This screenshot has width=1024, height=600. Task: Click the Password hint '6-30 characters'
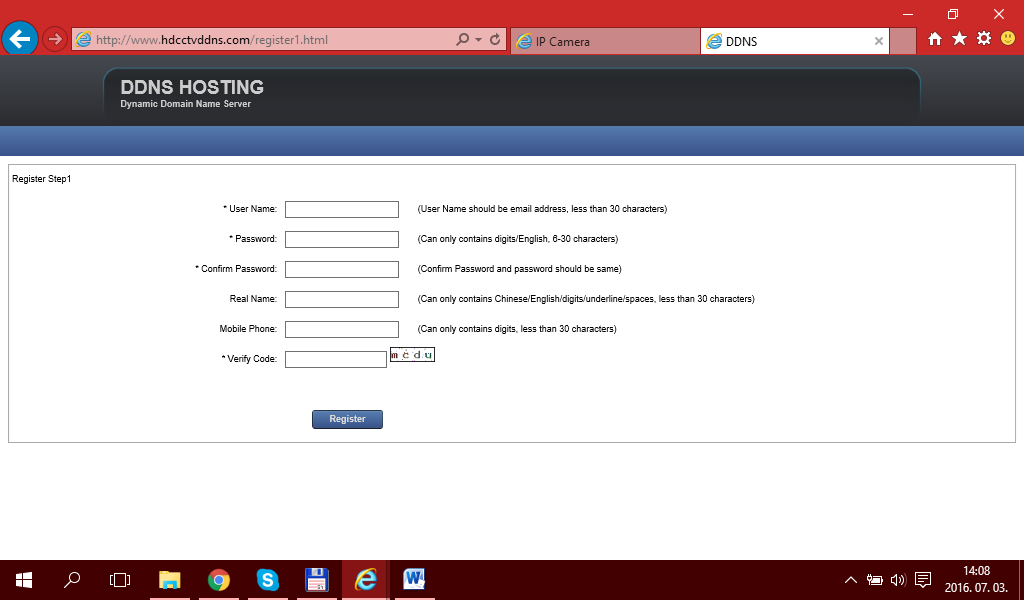click(518, 239)
